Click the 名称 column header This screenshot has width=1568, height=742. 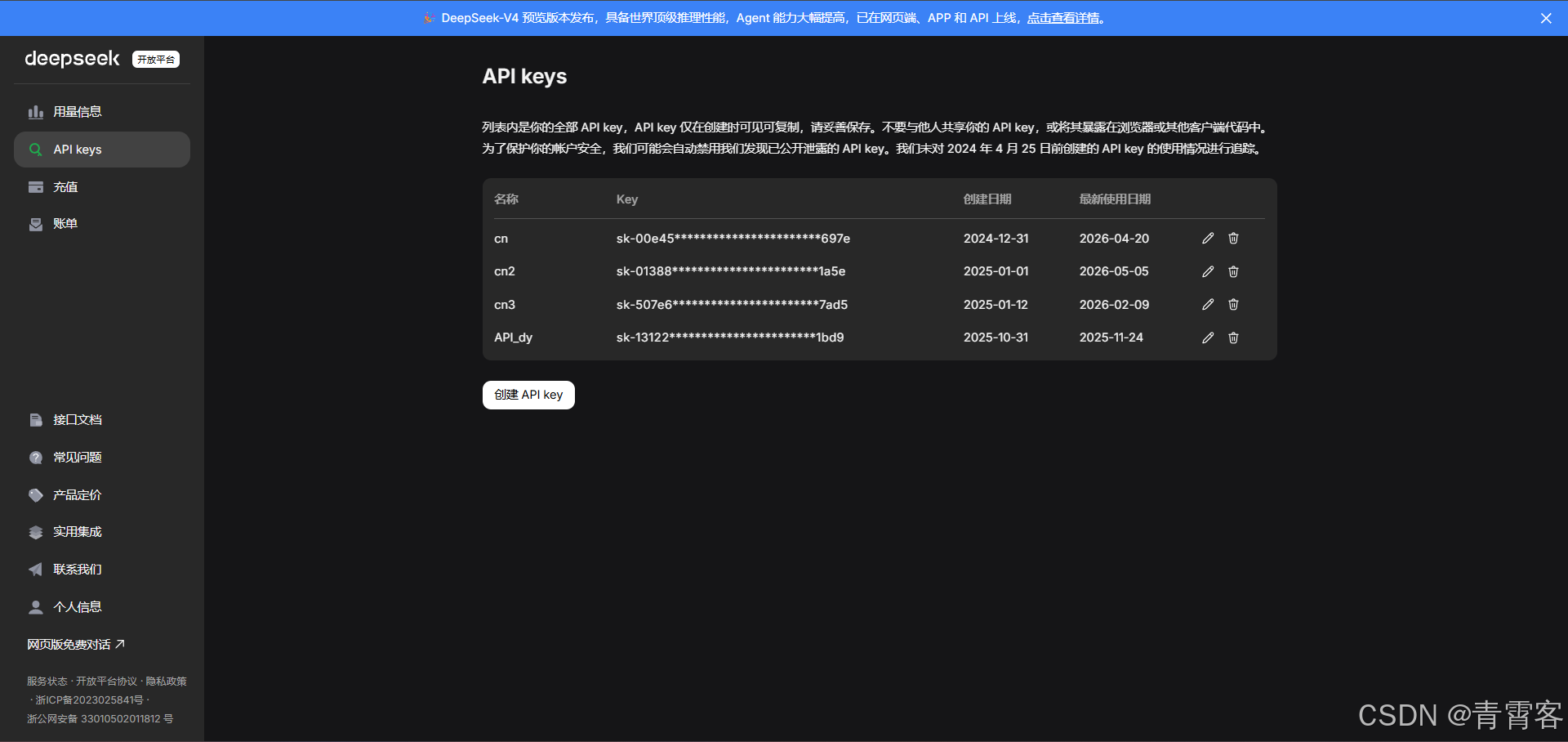coord(506,199)
